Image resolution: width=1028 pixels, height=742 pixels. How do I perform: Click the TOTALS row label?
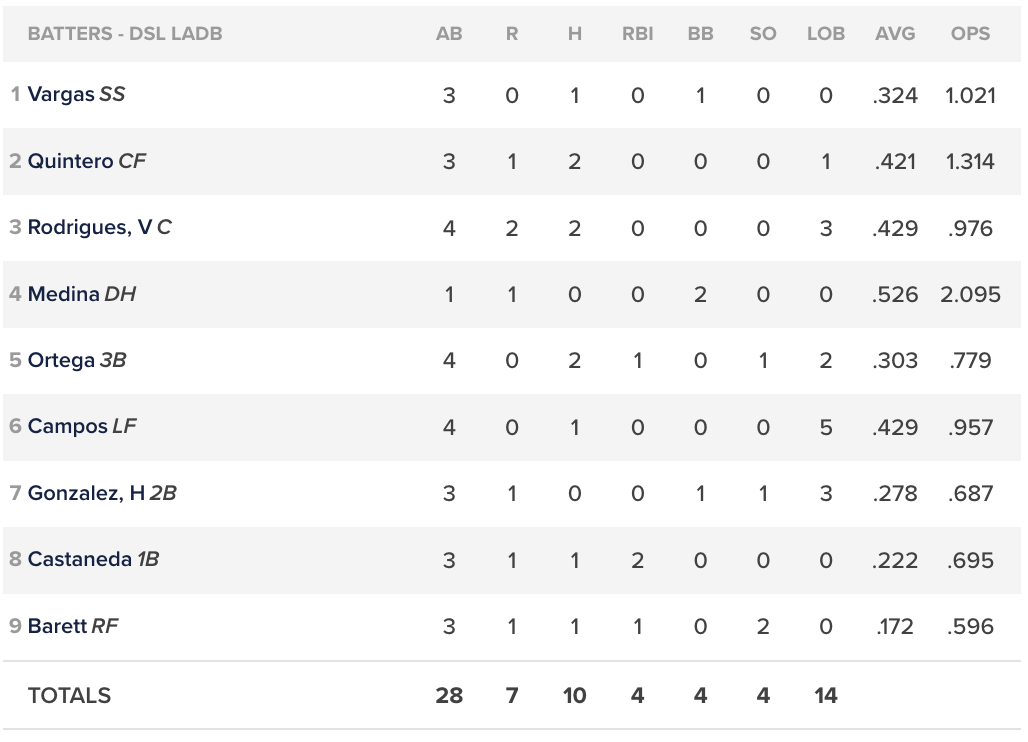click(x=69, y=696)
